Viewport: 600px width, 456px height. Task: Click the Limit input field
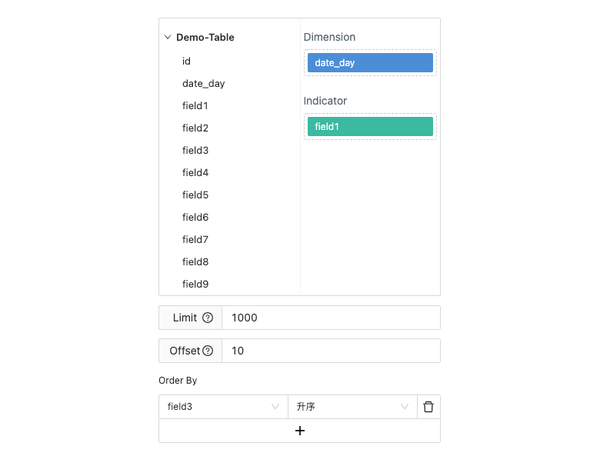point(330,318)
